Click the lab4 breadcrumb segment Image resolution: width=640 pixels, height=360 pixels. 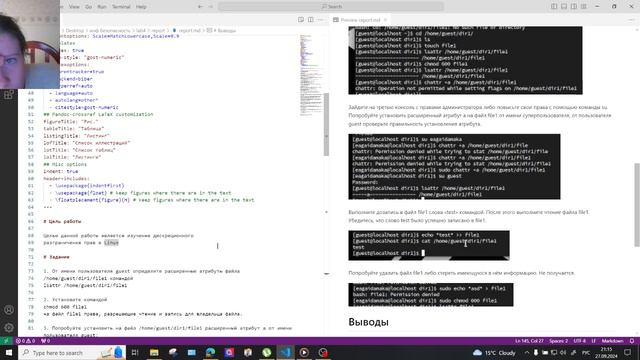pyautogui.click(x=140, y=31)
